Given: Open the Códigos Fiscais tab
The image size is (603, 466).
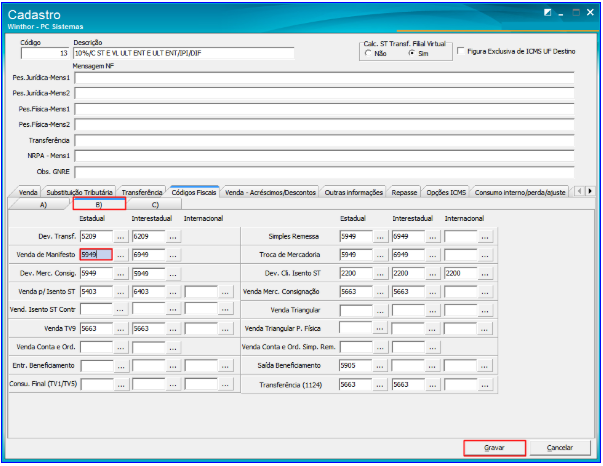Looking at the screenshot, I should click(194, 192).
